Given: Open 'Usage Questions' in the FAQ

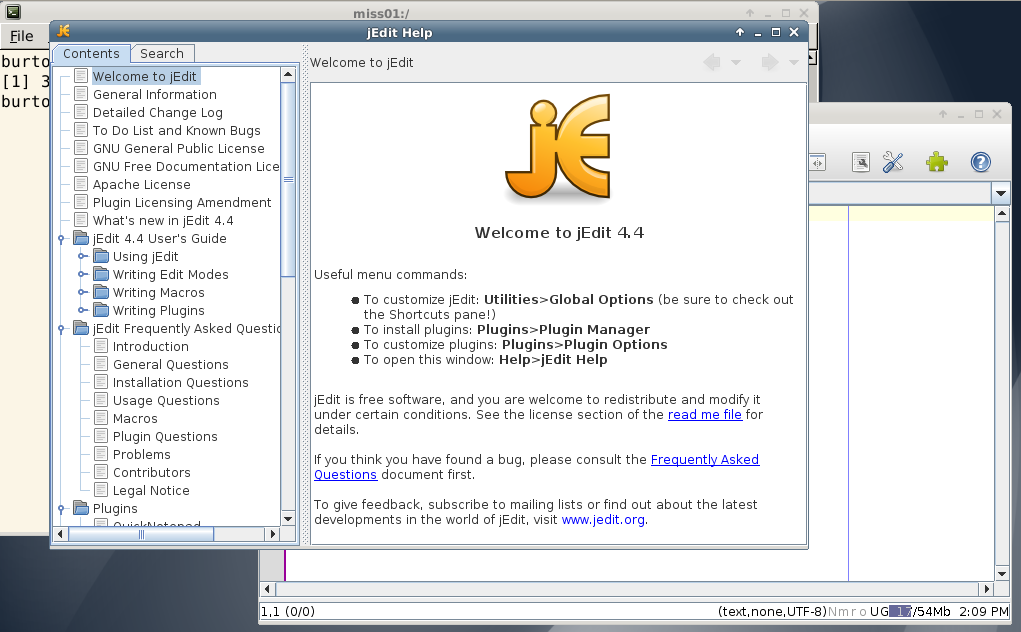Looking at the screenshot, I should (166, 400).
